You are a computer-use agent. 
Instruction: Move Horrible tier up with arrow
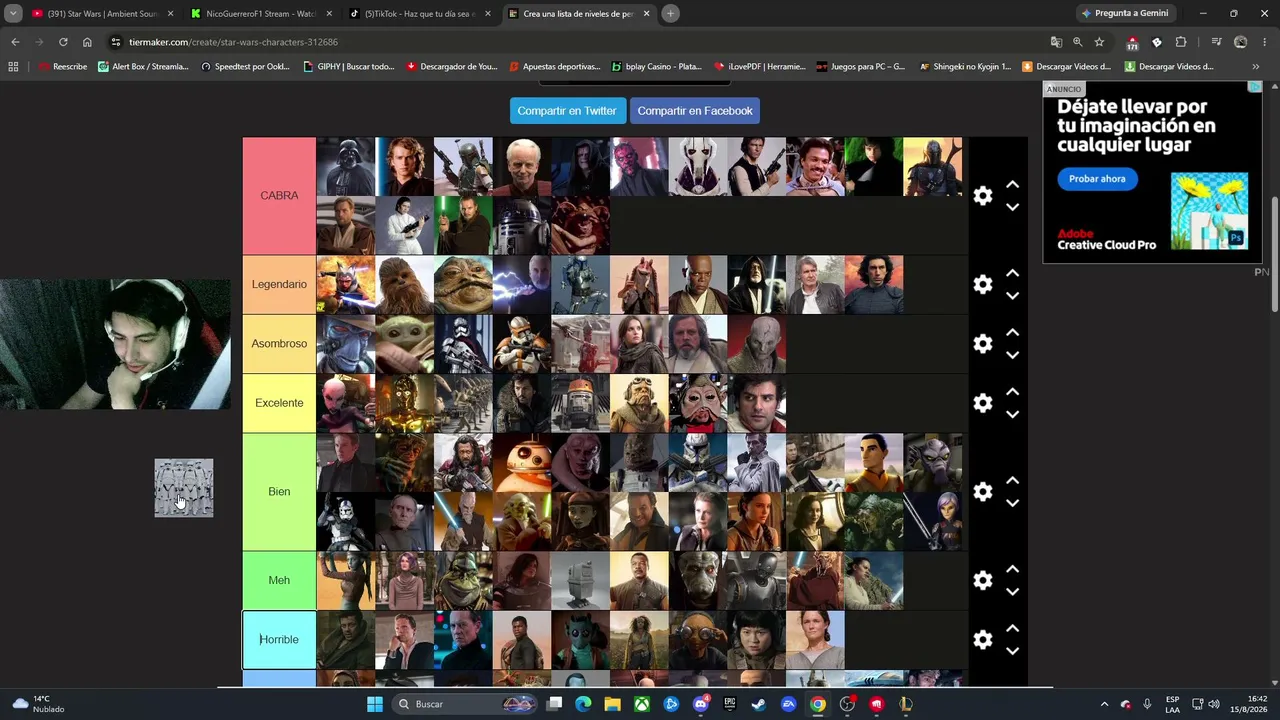click(1012, 628)
